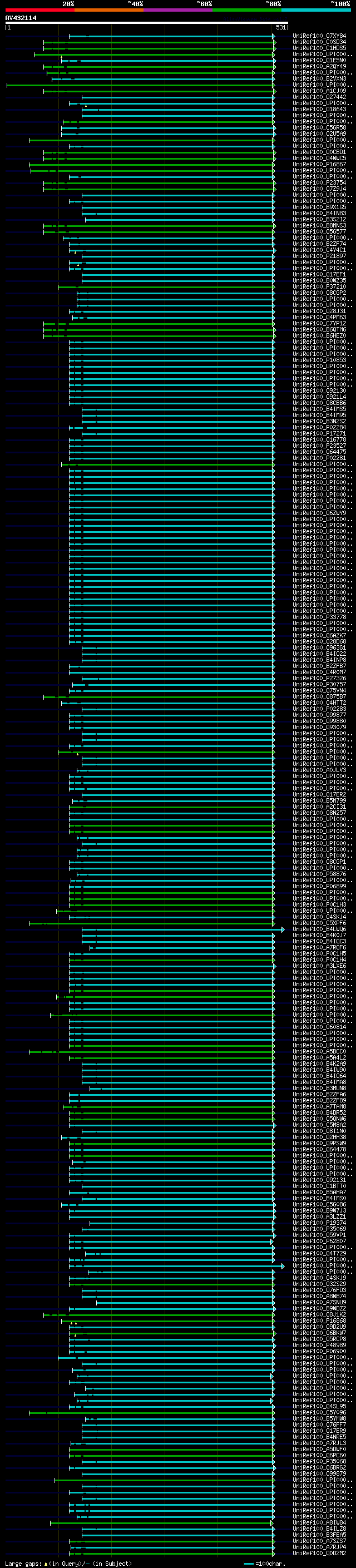Select label UniRef100_P17271
This screenshot has height=1568, width=356.
pos(319,434)
